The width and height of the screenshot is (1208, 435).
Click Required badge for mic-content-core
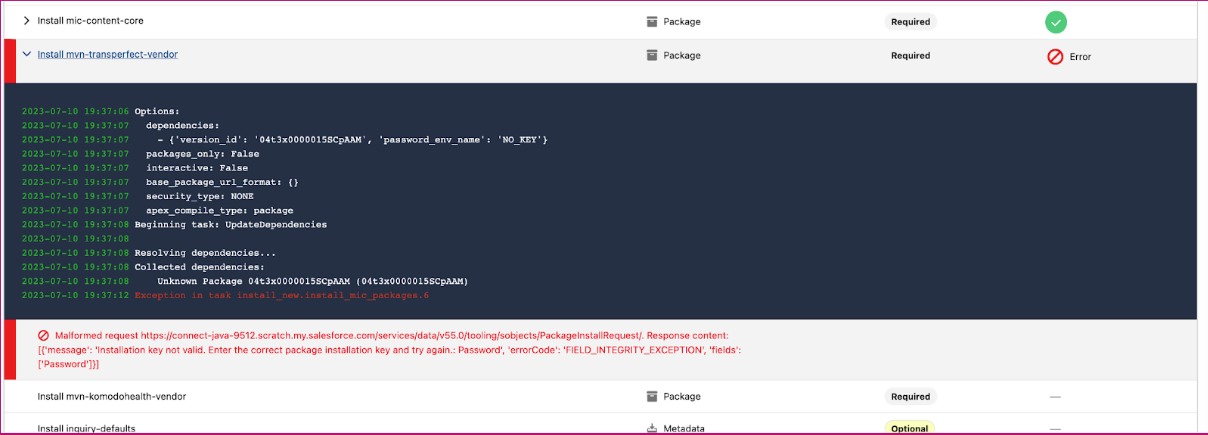tap(910, 21)
